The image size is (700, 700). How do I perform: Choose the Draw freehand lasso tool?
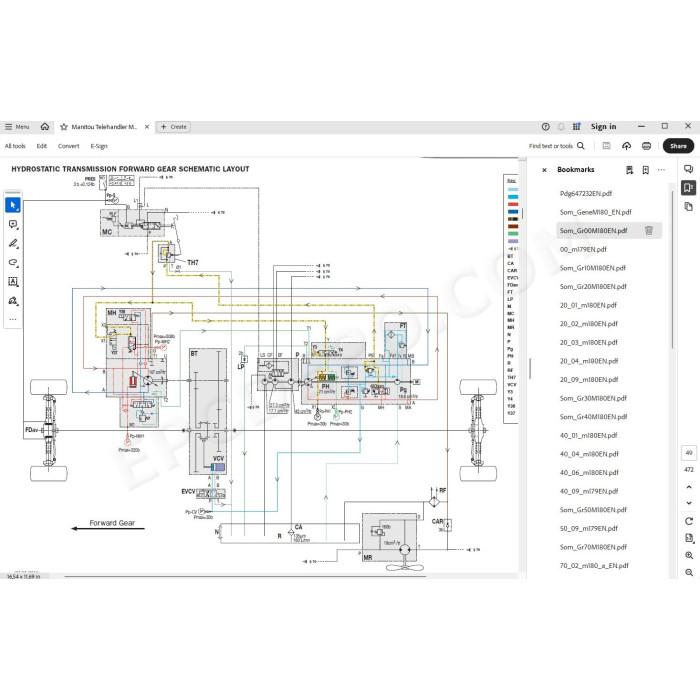[13, 262]
